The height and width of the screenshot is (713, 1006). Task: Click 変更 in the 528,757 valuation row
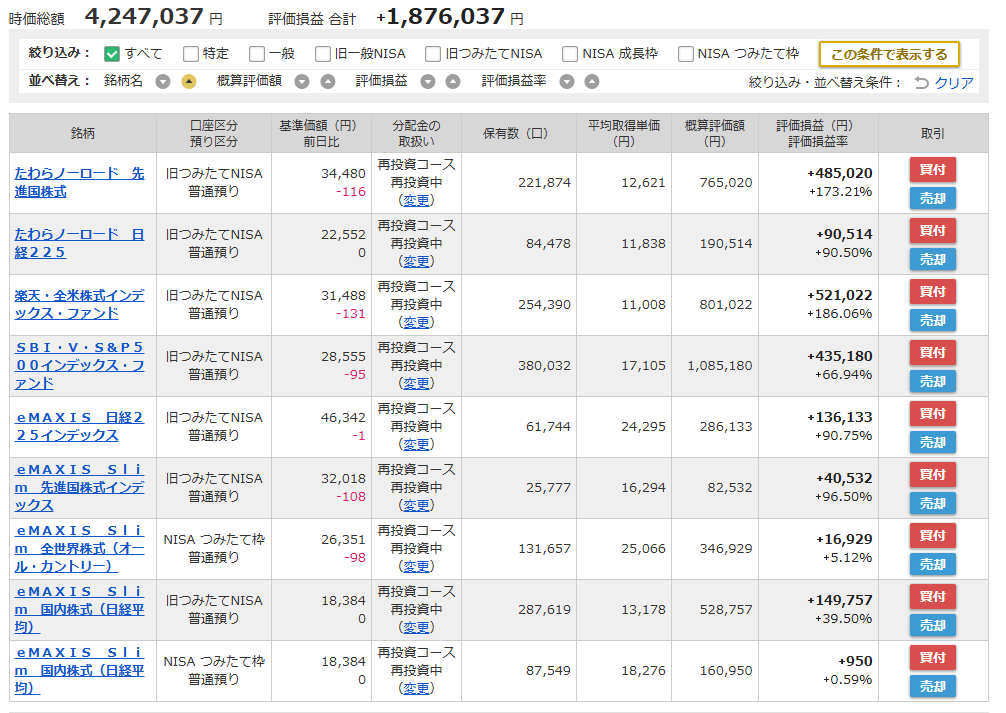click(416, 628)
